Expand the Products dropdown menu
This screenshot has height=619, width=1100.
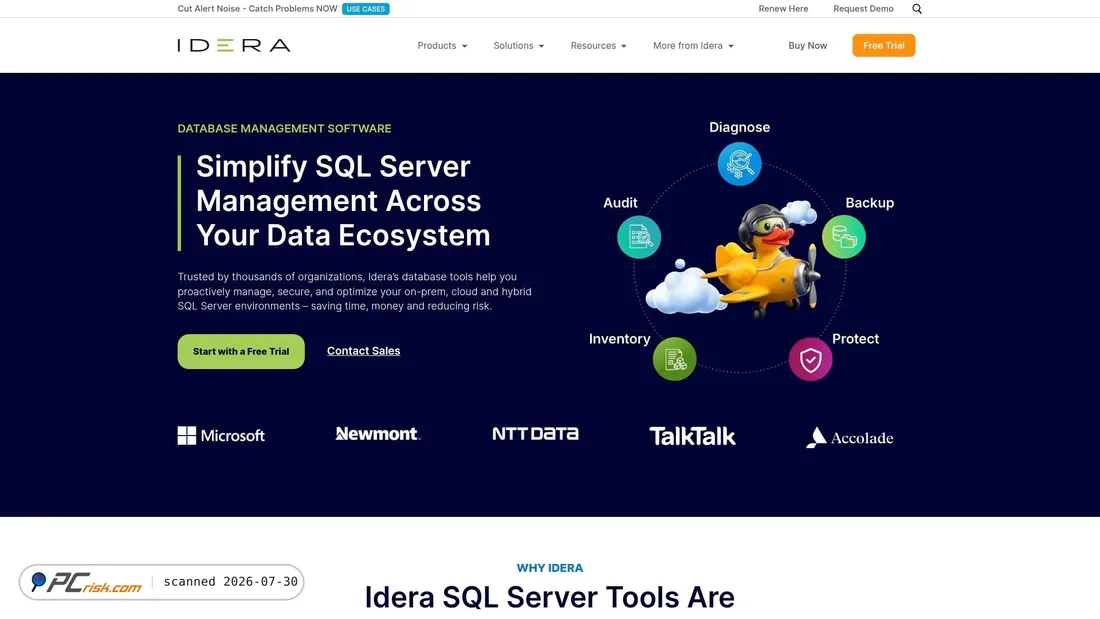(x=442, y=46)
